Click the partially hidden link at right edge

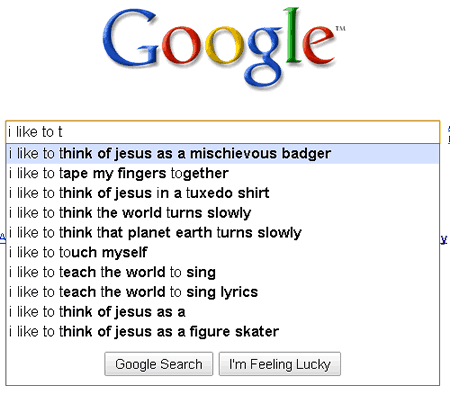point(444,239)
